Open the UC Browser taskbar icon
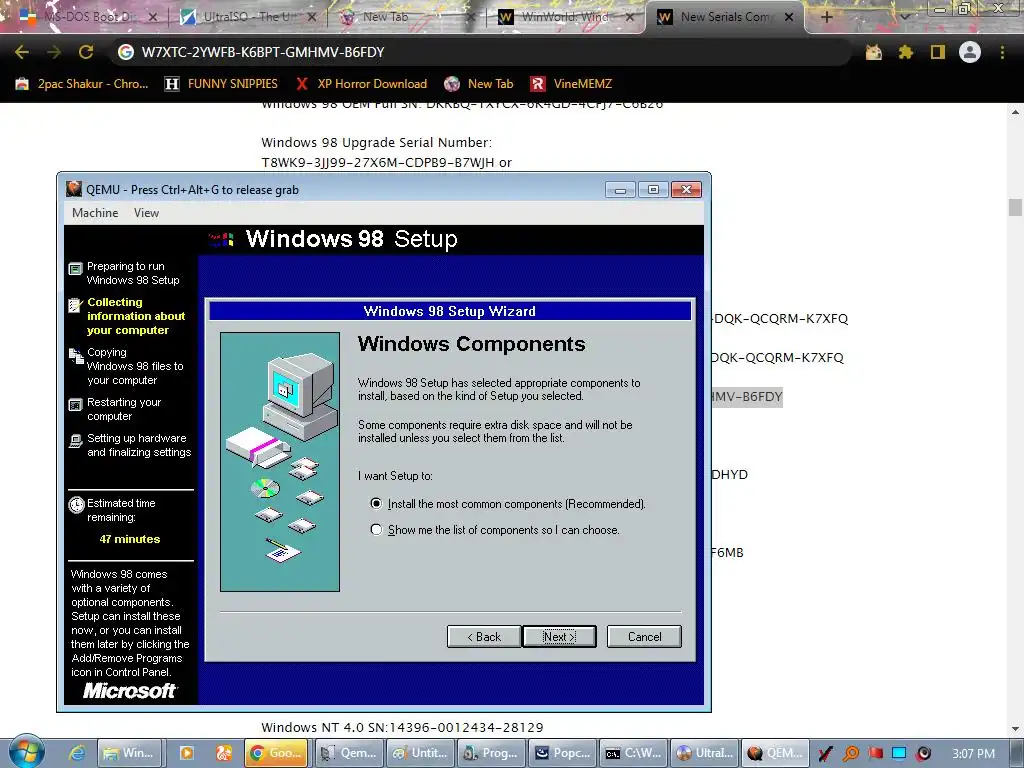Image resolution: width=1024 pixels, height=768 pixels. (x=224, y=753)
